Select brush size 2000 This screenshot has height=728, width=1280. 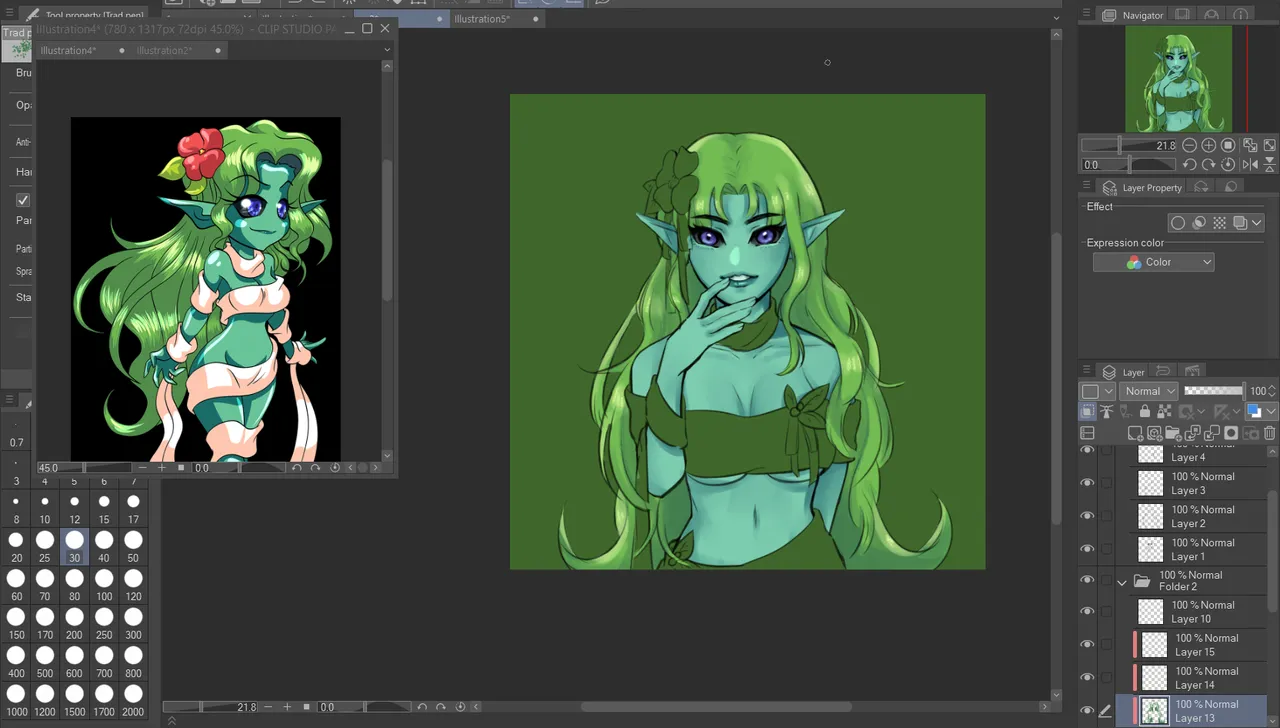(x=133, y=699)
